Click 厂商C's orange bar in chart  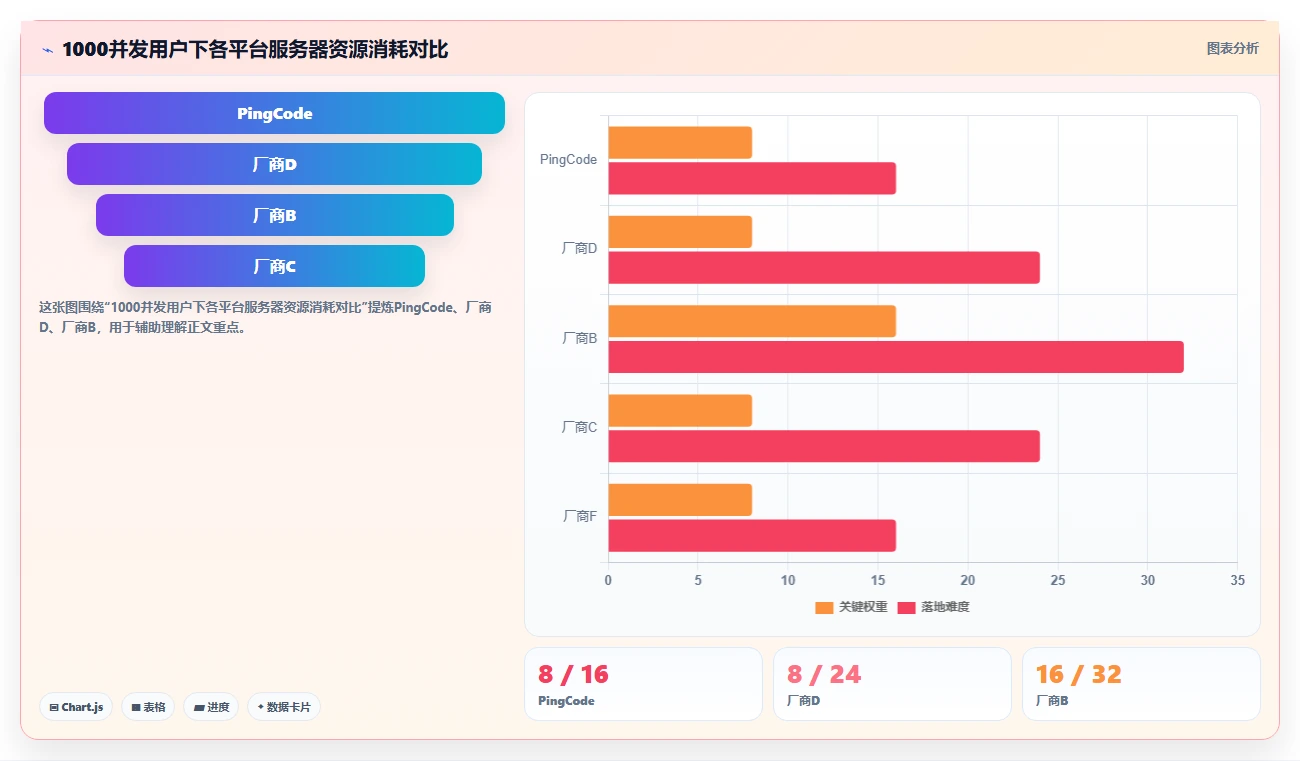(x=680, y=410)
